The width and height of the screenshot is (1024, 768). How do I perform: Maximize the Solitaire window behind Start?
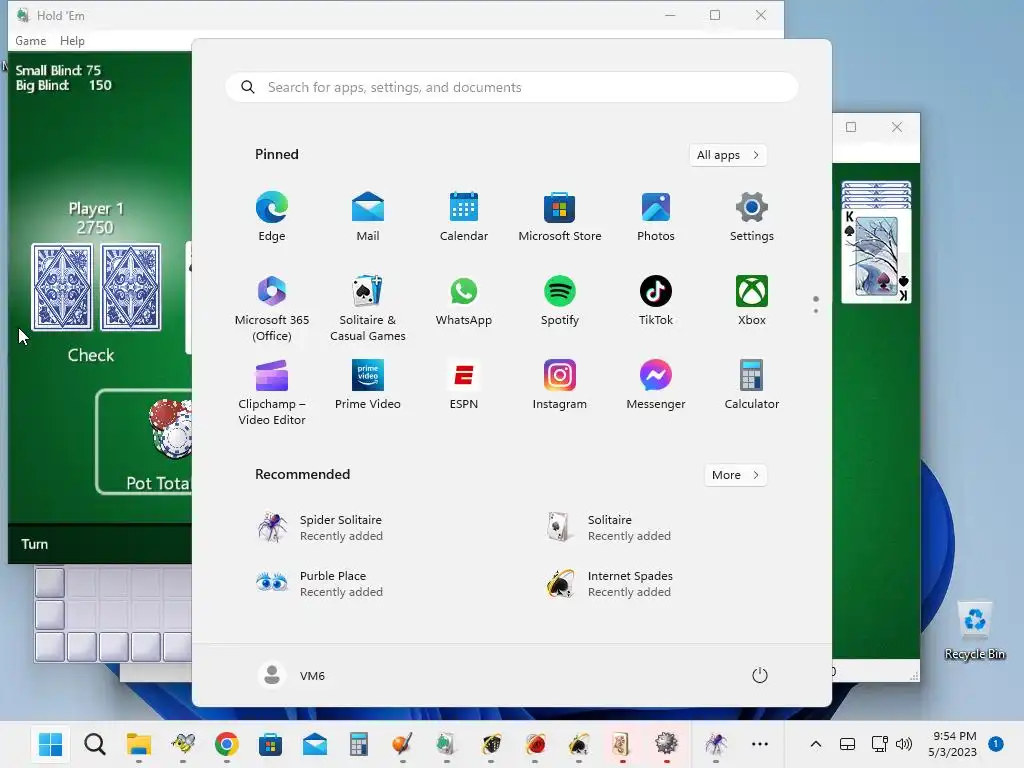(851, 127)
